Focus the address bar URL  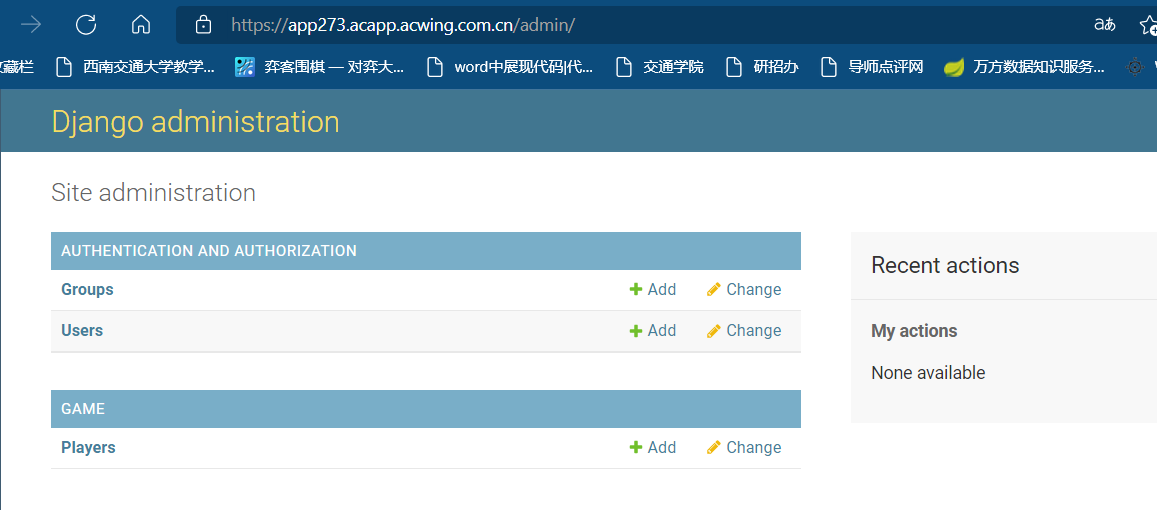tap(403, 25)
